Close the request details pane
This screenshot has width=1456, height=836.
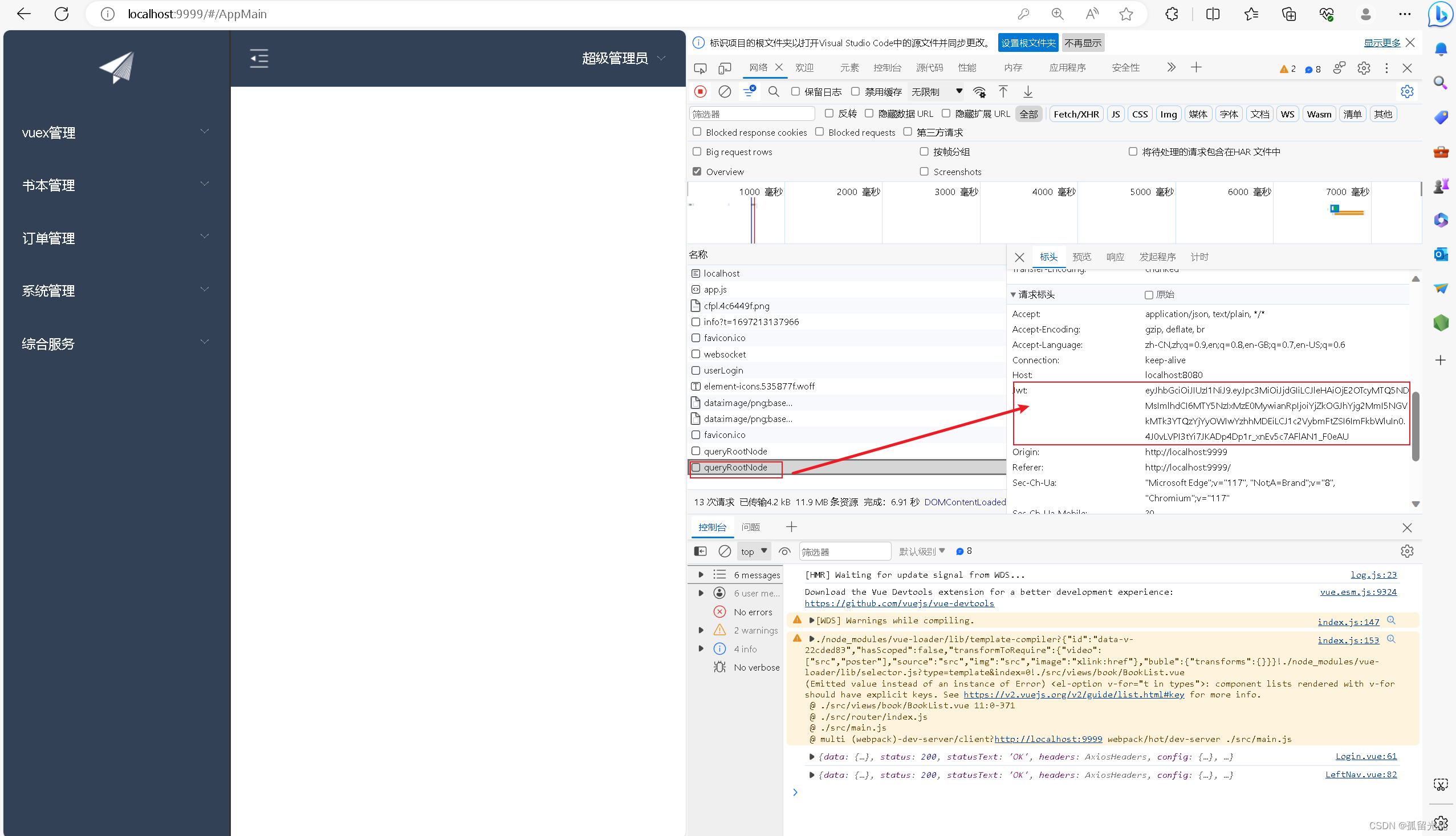[1019, 257]
